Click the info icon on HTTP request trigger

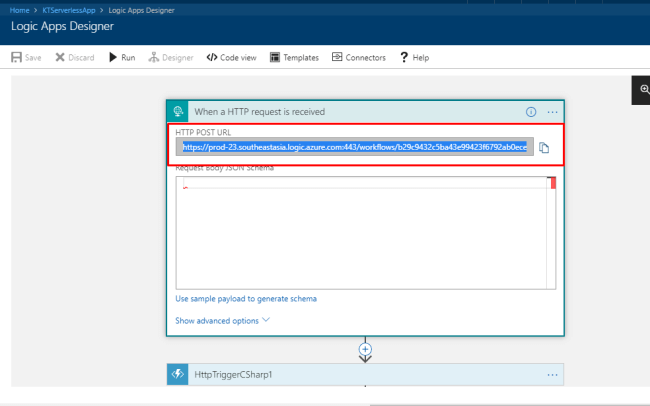[531, 112]
